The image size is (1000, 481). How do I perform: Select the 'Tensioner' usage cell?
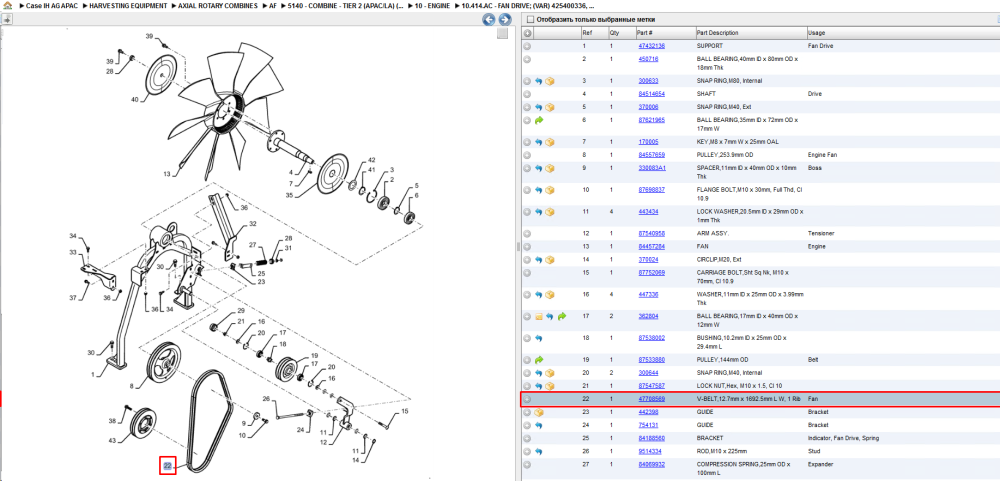click(x=821, y=233)
